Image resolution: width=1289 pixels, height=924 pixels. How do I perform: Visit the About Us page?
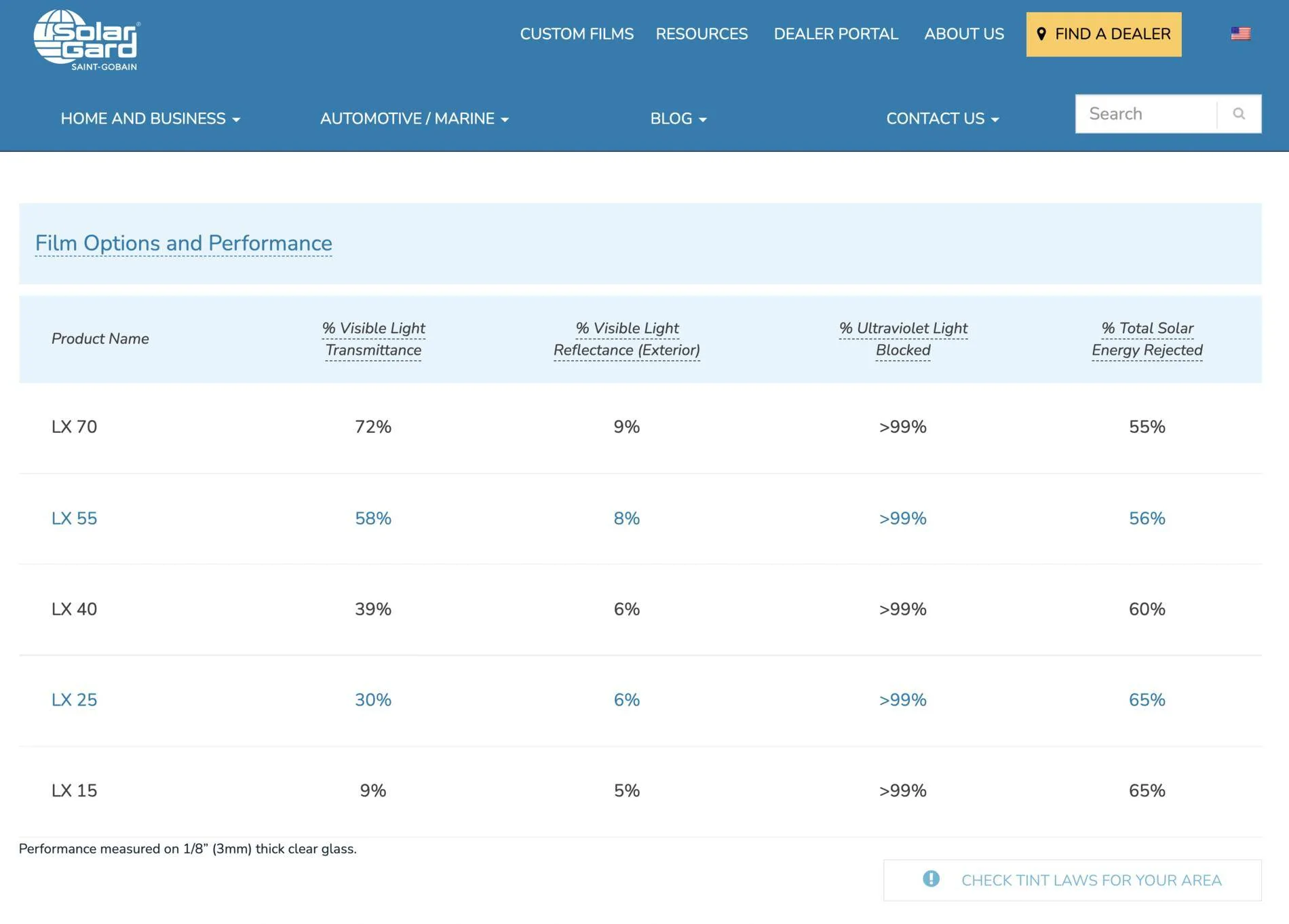click(964, 34)
